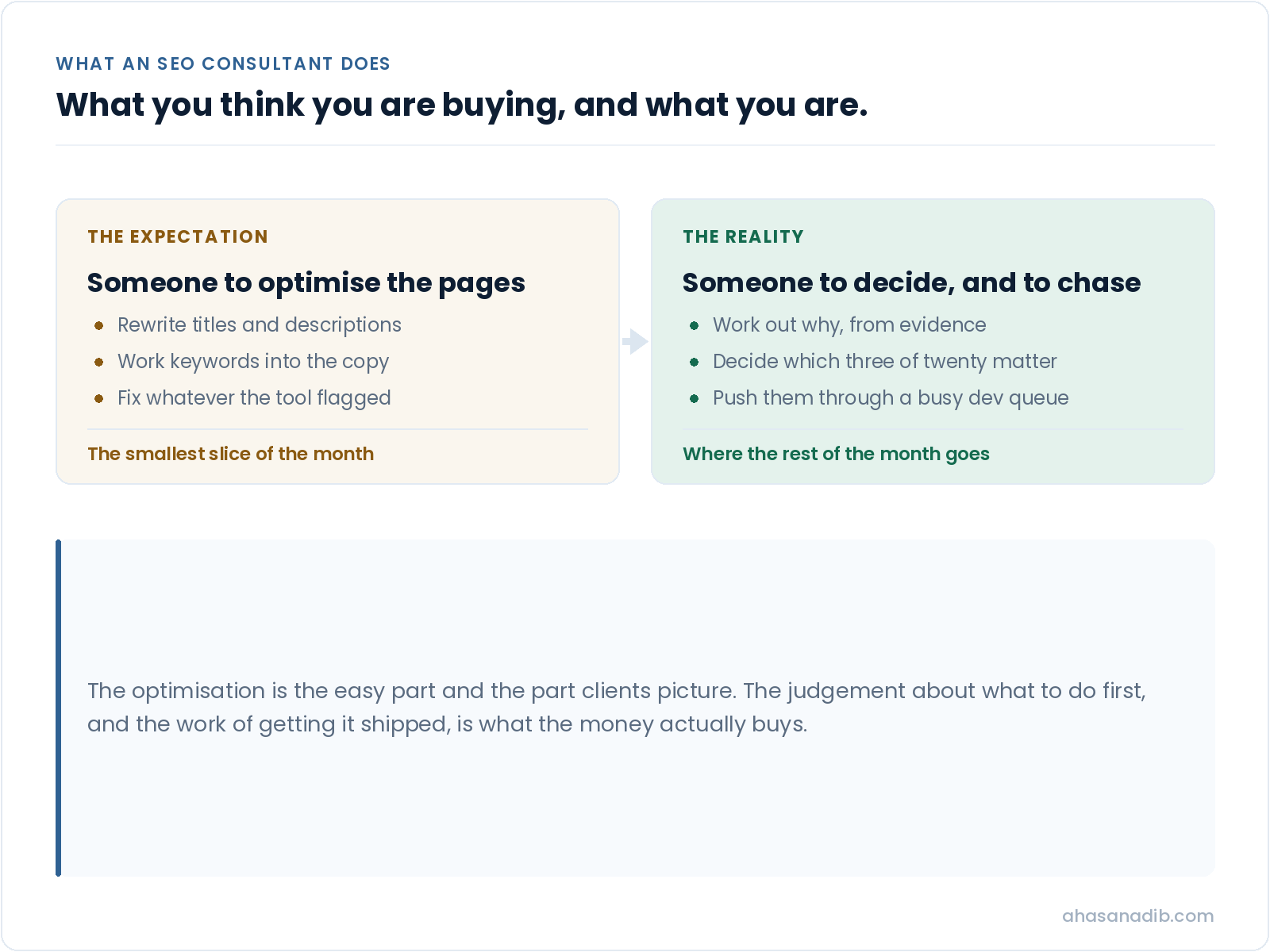The height and width of the screenshot is (952, 1270).
Task: Select the THE REALITY label
Action: pos(743,236)
